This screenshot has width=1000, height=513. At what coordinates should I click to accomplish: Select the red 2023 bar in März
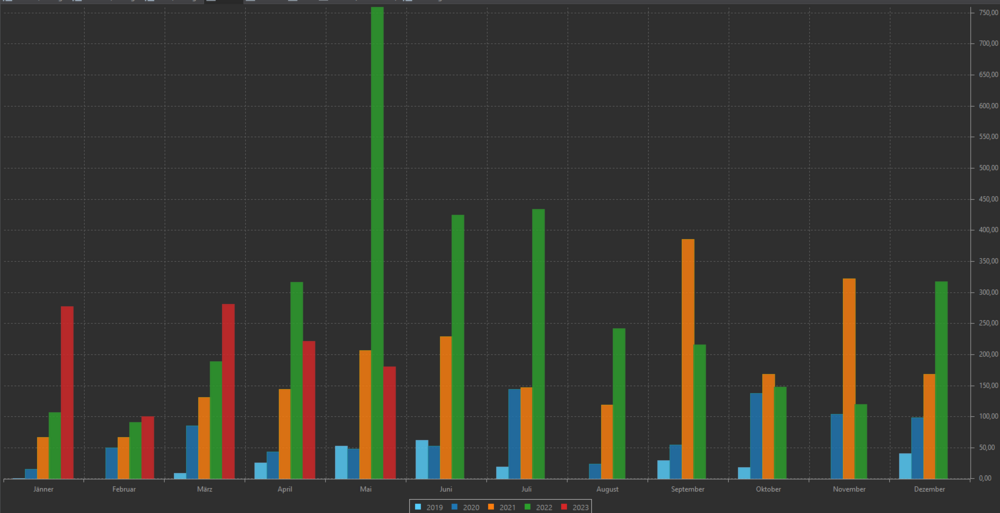coord(228,391)
